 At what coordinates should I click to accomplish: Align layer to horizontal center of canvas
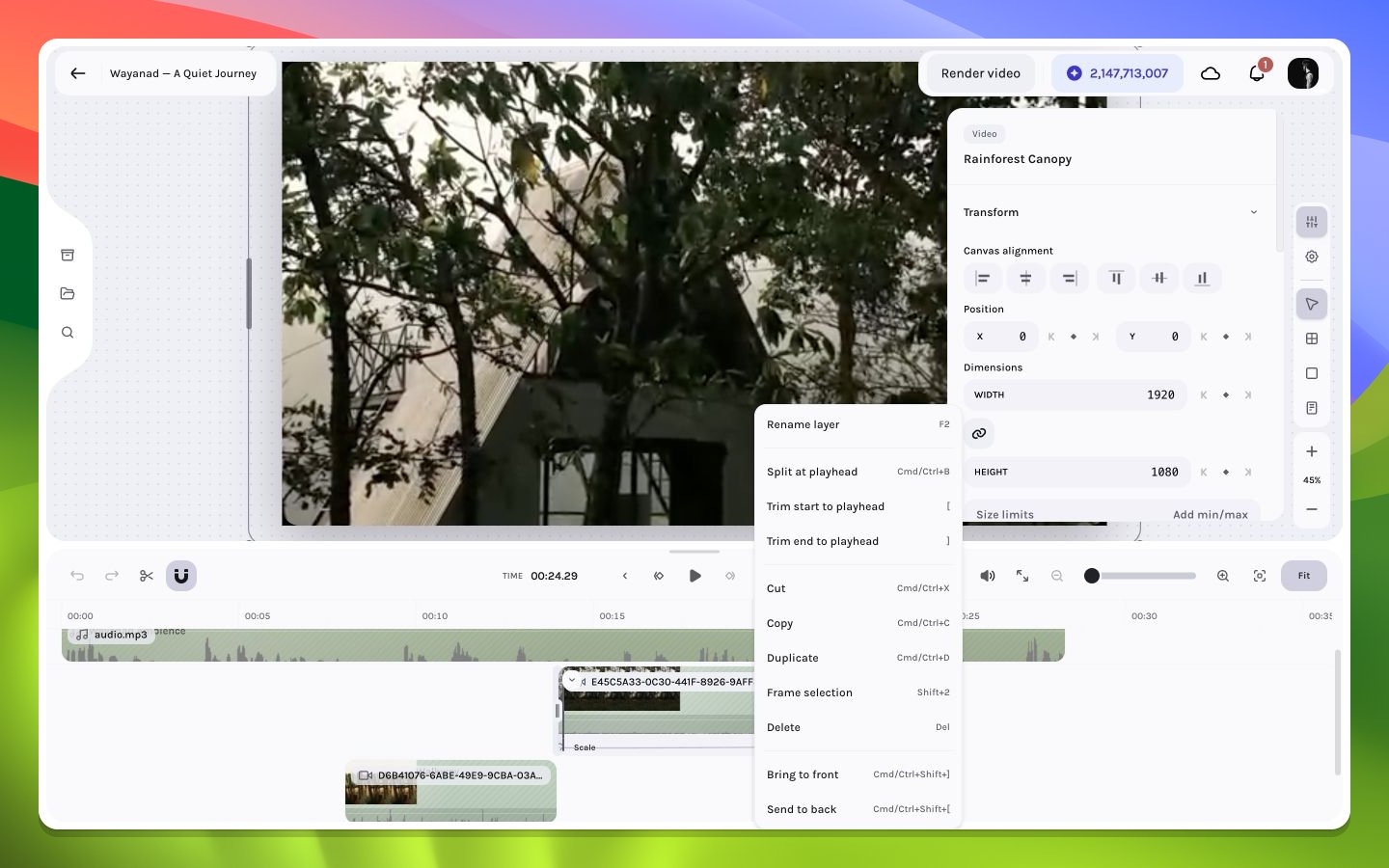tap(1025, 279)
